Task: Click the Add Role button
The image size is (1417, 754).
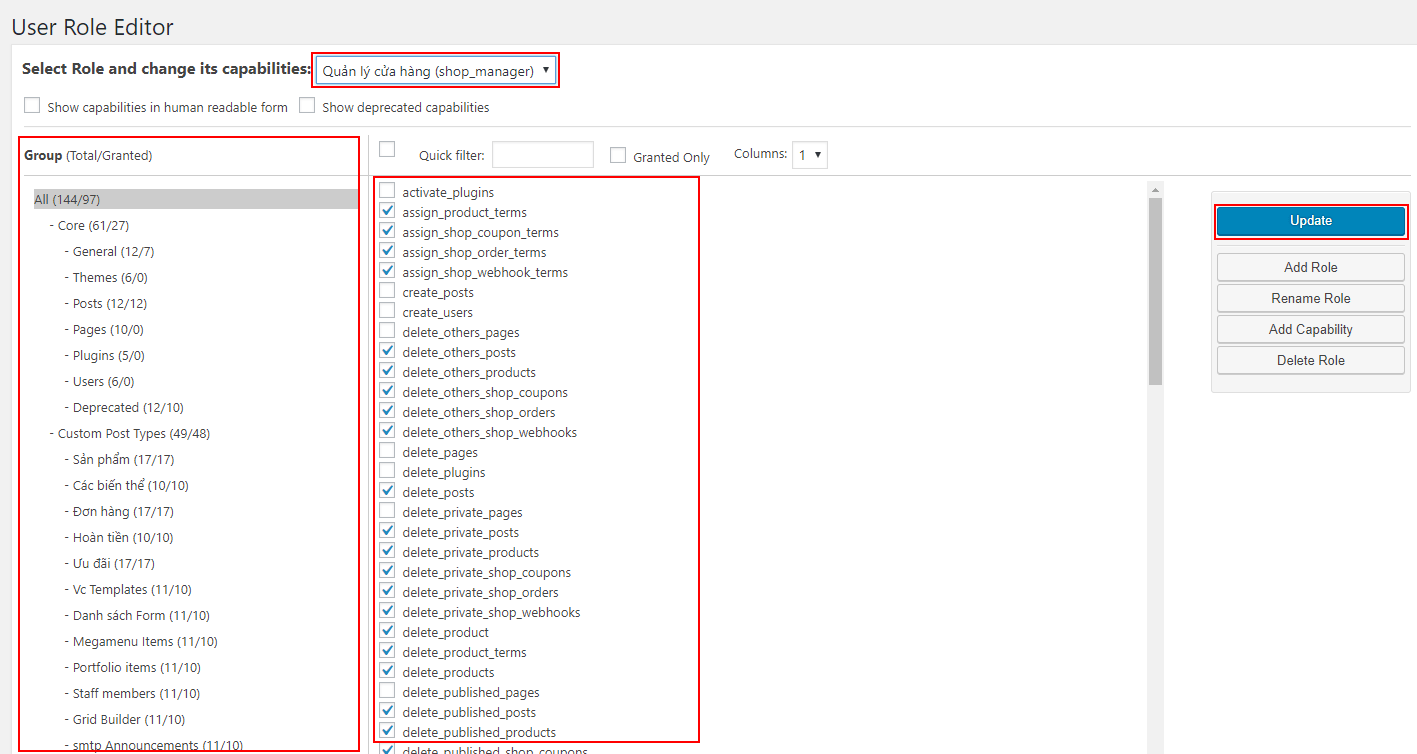Action: 1310,267
